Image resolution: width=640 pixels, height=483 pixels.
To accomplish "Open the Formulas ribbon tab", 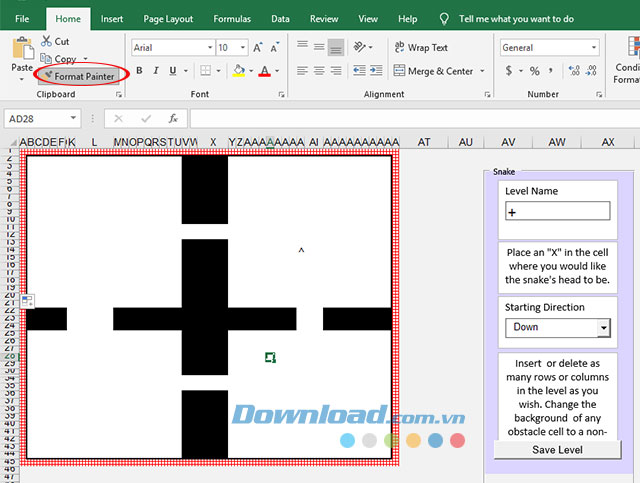I will [232, 18].
